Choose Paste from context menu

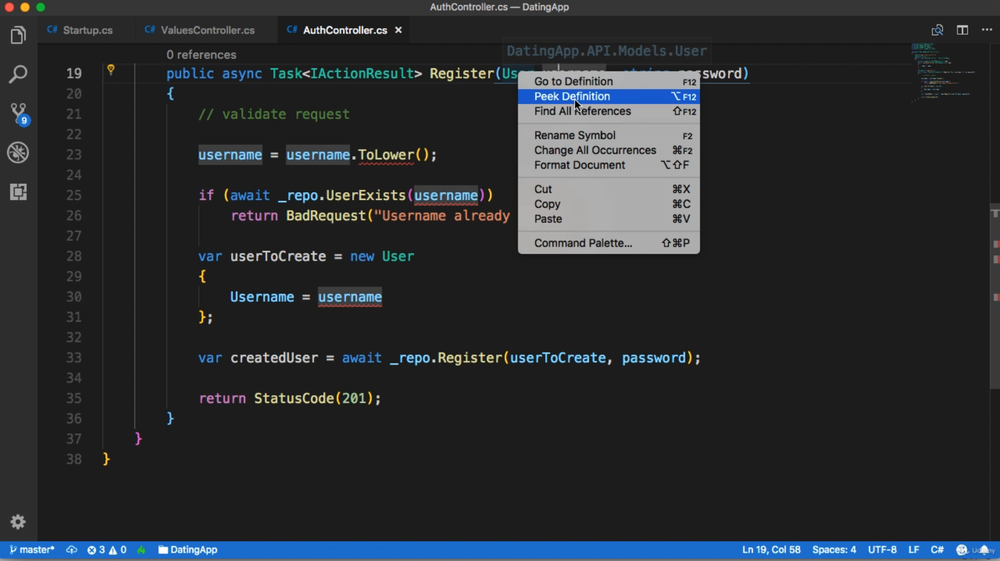[608, 219]
